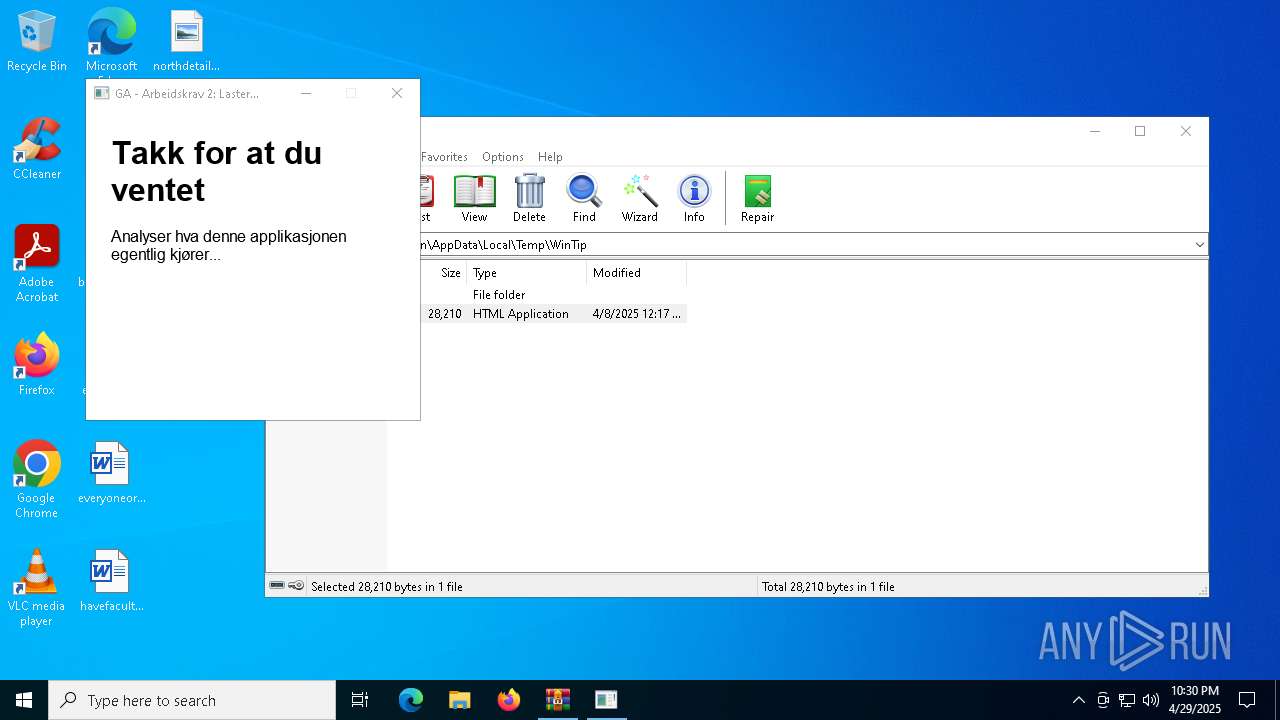Viewport: 1280px width, 720px height.
Task: Click the key icon in WinRAR status bar
Action: click(x=296, y=586)
